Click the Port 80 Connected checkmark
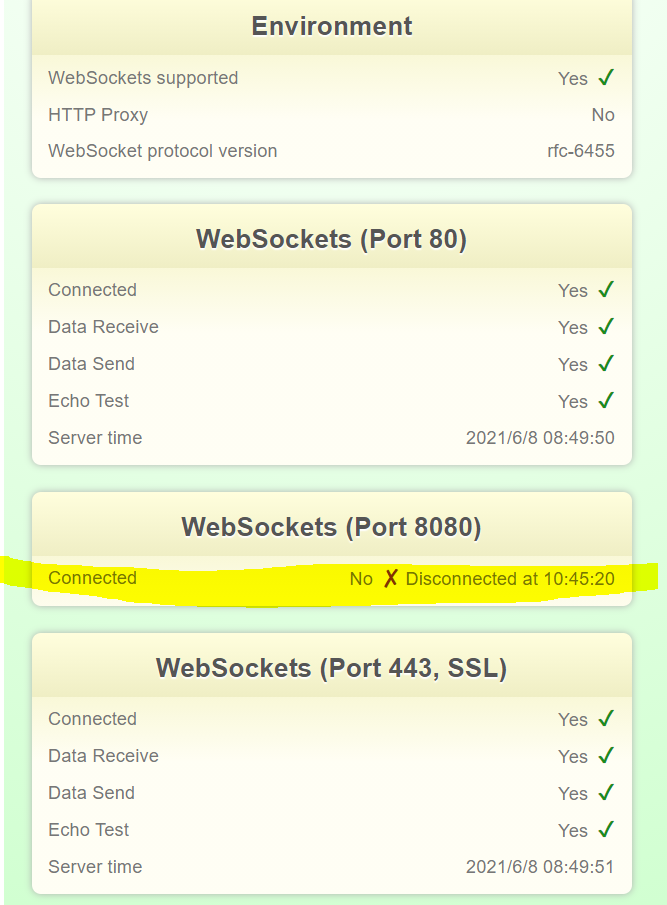The width and height of the screenshot is (667, 905). pyautogui.click(x=606, y=290)
